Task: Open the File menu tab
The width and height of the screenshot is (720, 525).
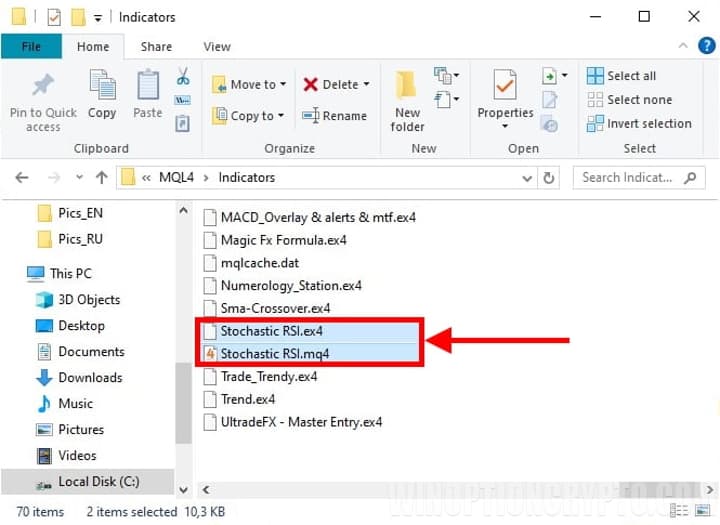Action: pyautogui.click(x=31, y=46)
